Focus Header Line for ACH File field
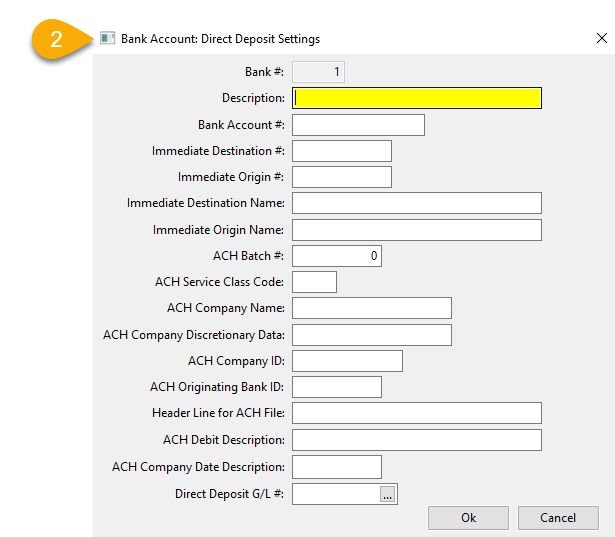The height and width of the screenshot is (537, 615). click(x=417, y=413)
